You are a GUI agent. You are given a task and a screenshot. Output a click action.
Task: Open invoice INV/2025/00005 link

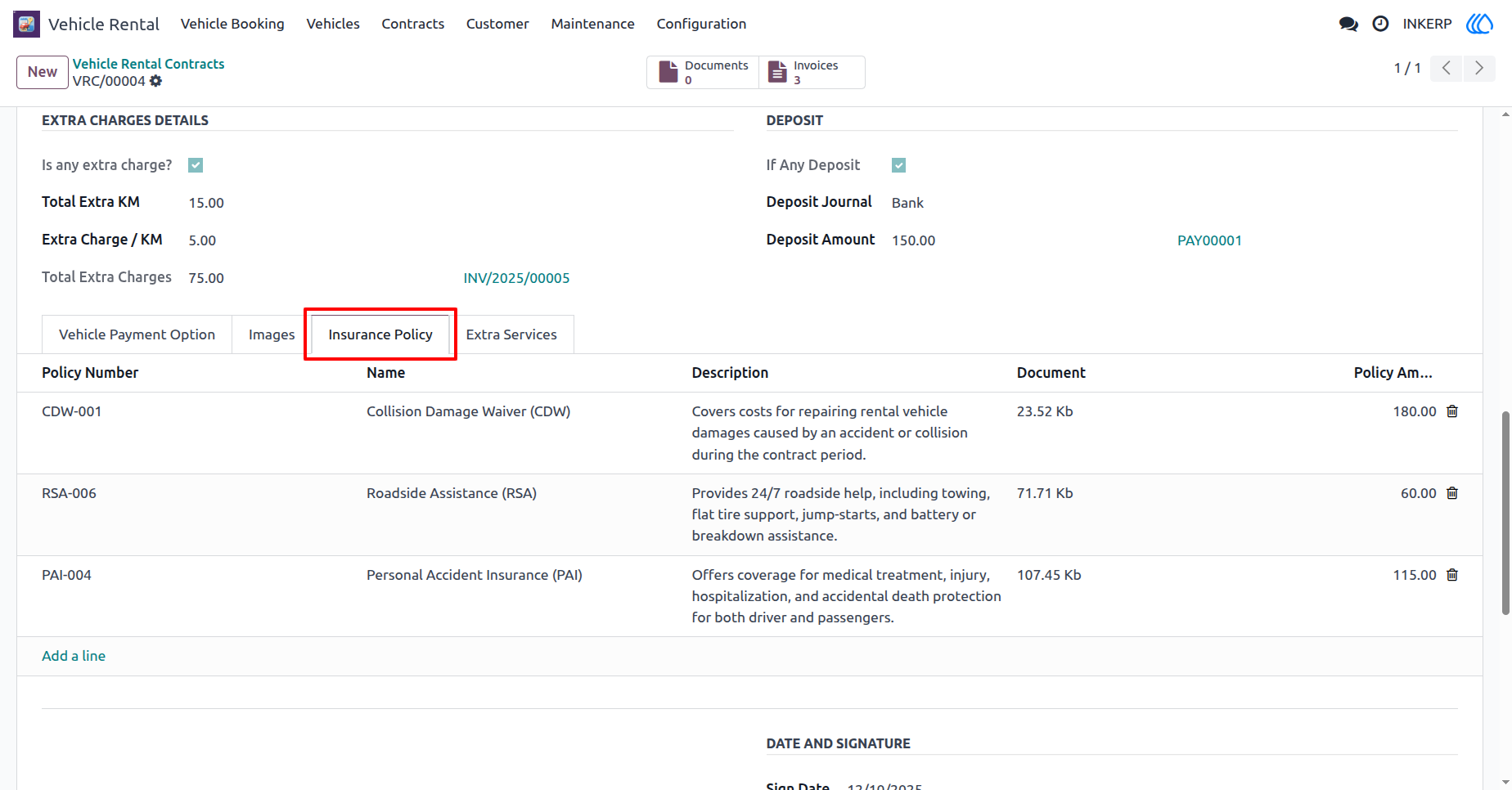516,278
